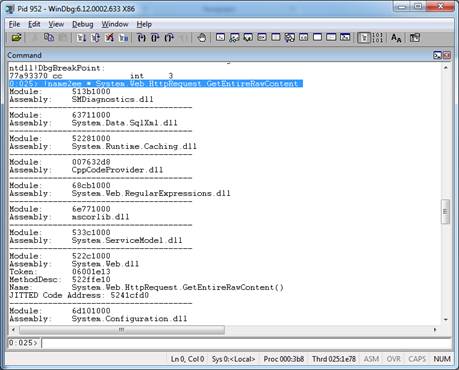
Task: Click the Command pane toolbar toggle icon
Action: (437, 55)
